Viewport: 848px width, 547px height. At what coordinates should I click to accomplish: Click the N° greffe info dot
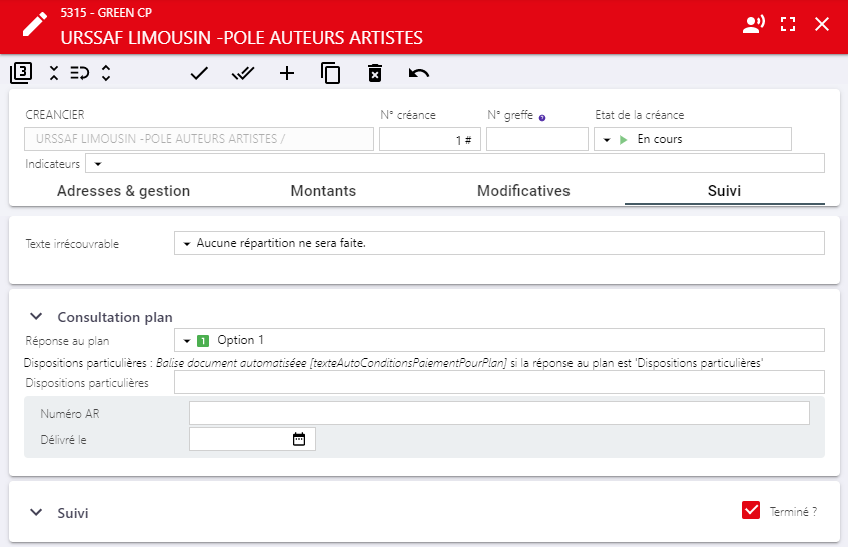pyautogui.click(x=542, y=118)
